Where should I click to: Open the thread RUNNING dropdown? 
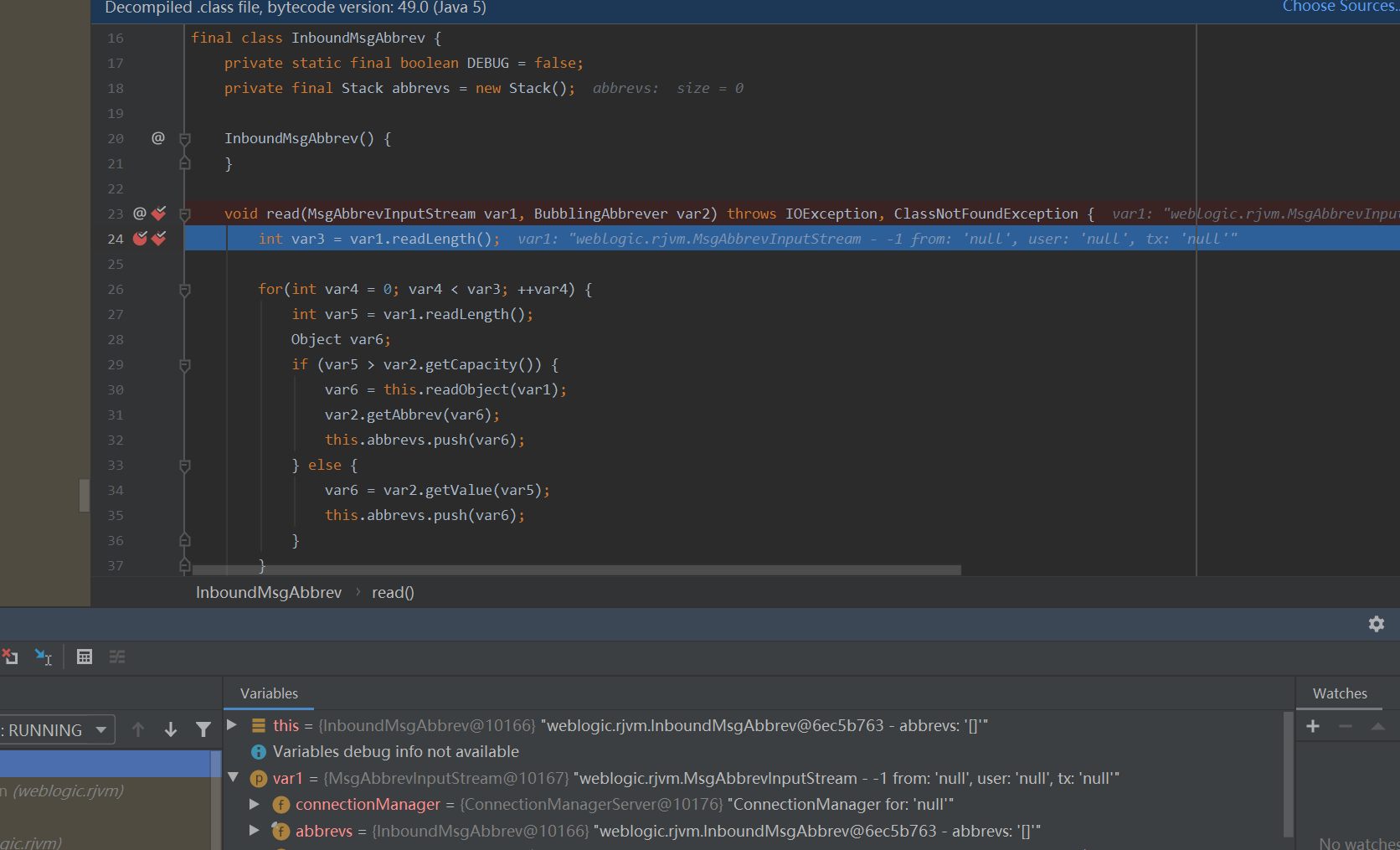pos(56,729)
